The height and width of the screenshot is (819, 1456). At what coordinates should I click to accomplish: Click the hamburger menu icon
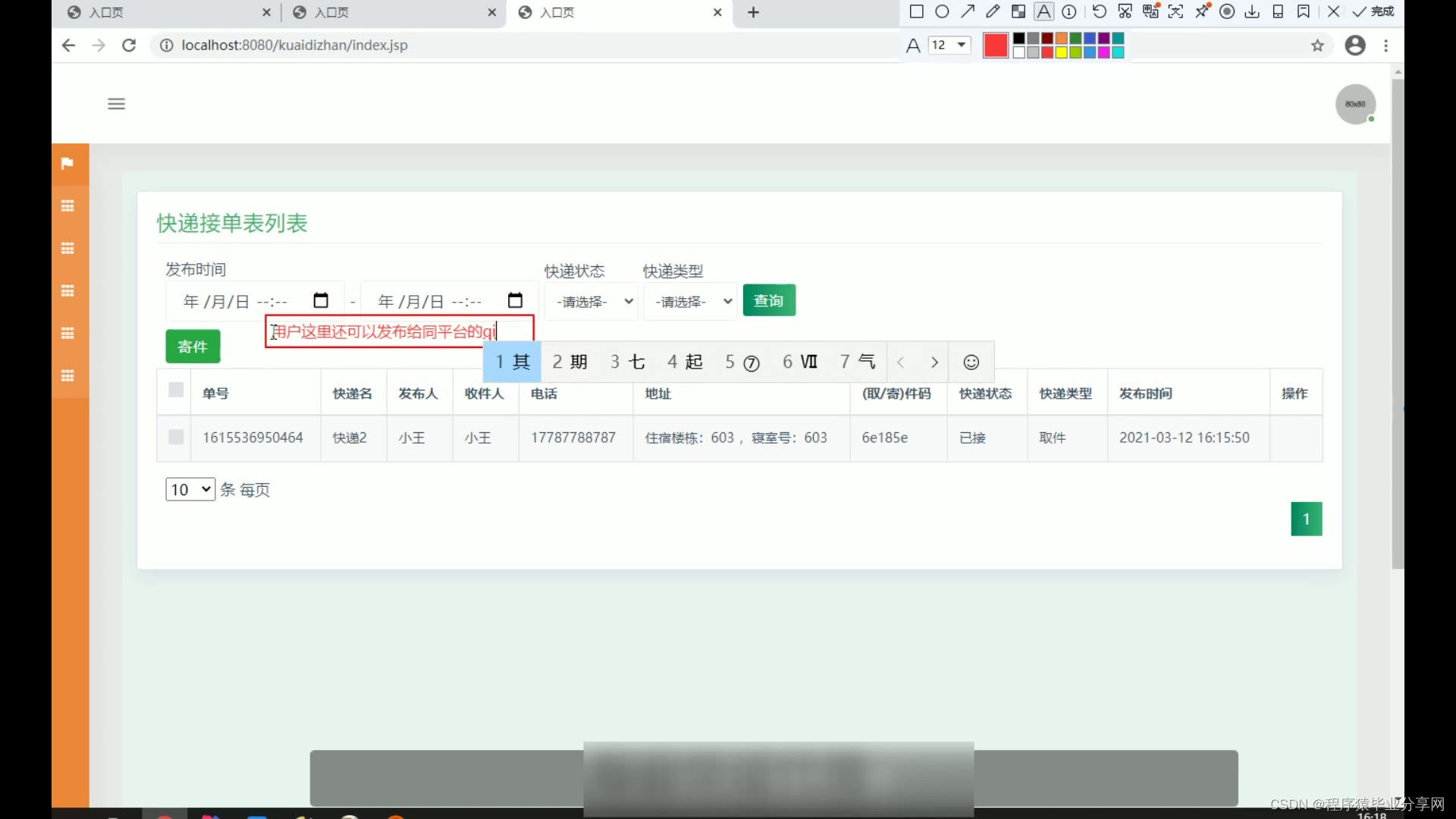coord(116,104)
